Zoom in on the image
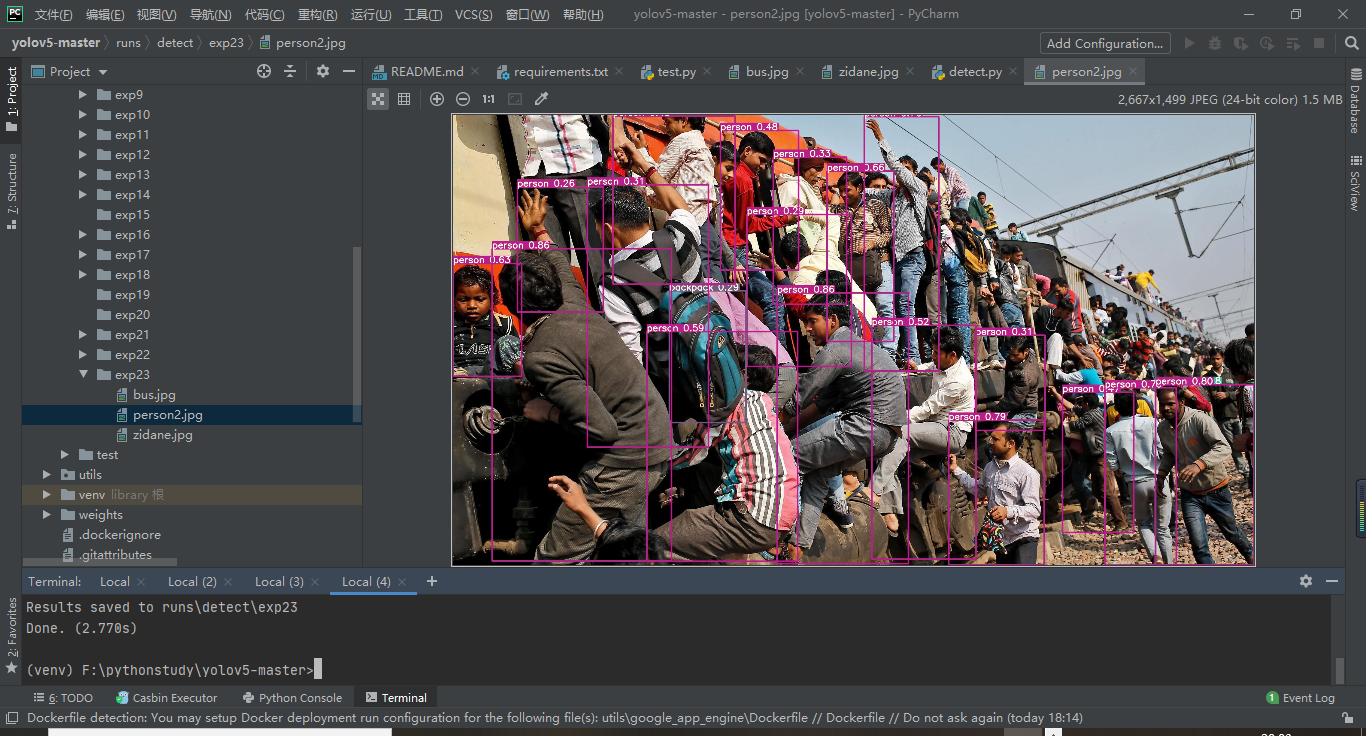 437,99
